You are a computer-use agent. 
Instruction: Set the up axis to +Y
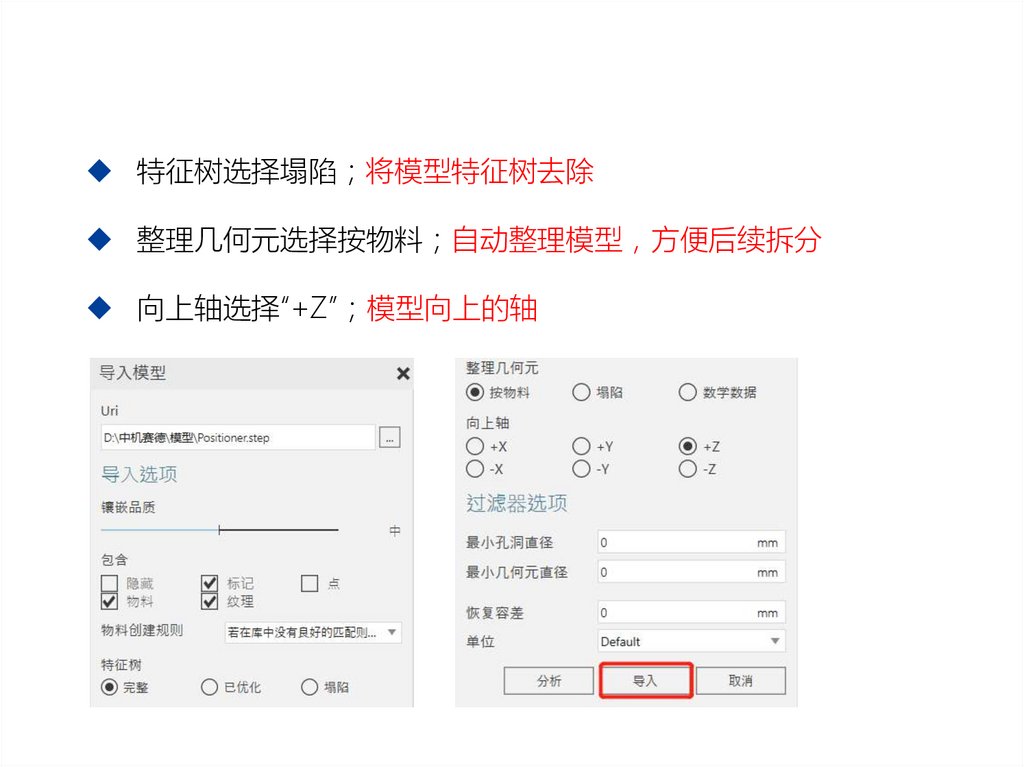point(581,446)
